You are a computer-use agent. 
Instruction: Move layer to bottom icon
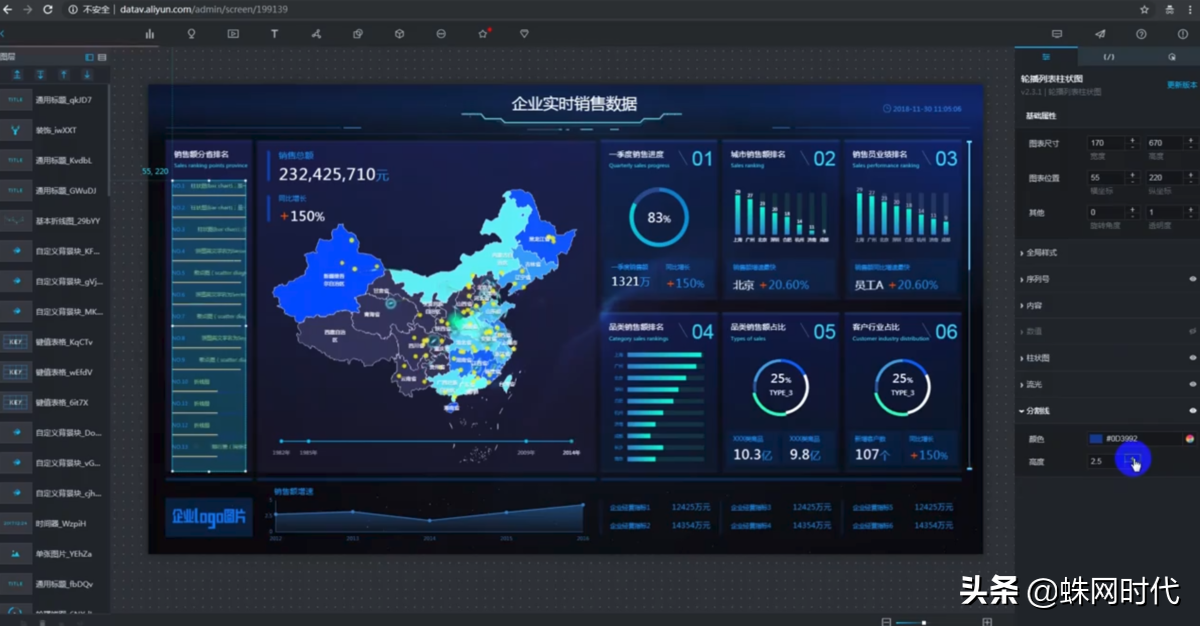tap(40, 74)
